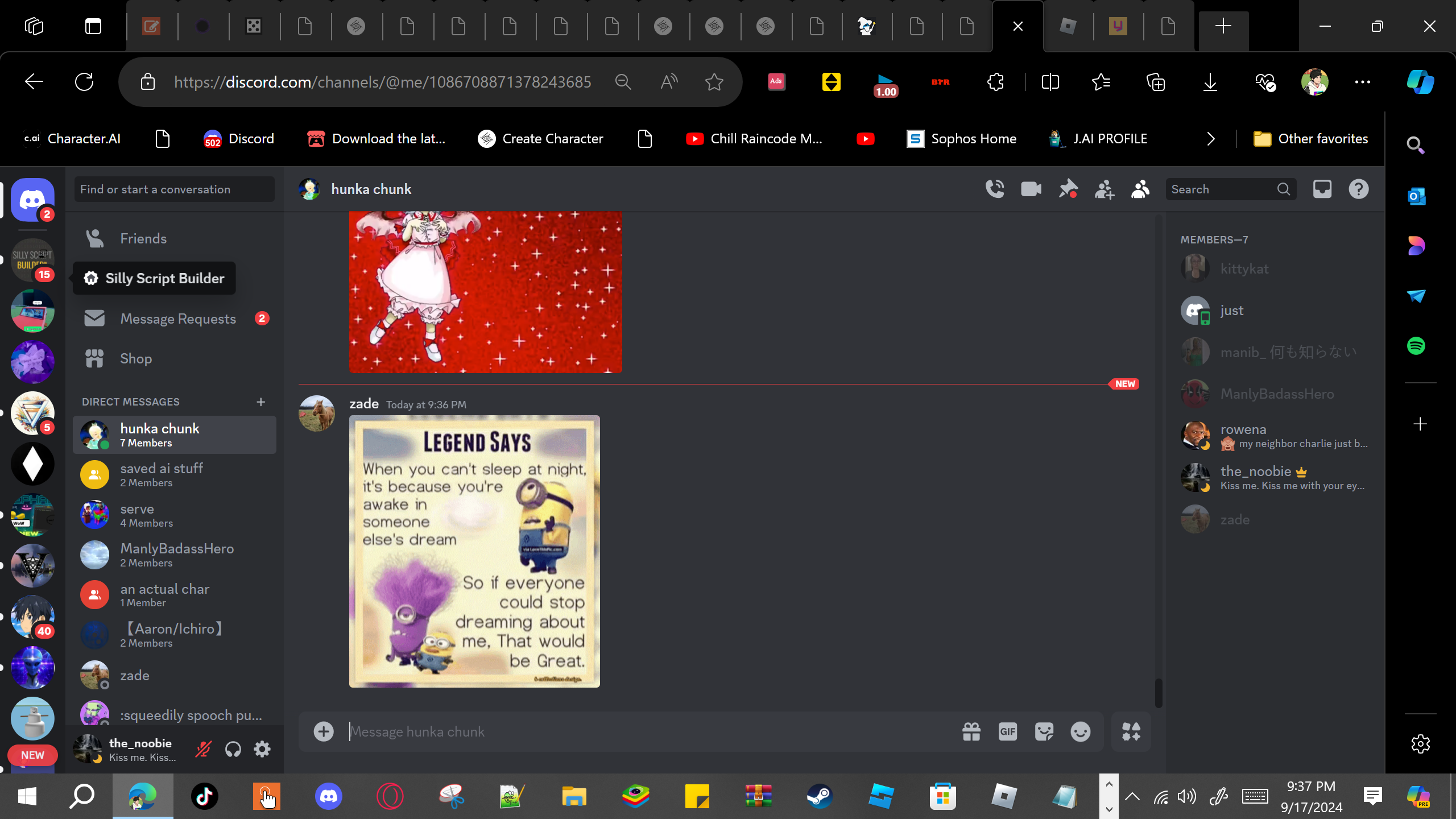Viewport: 1456px width, 819px height.
Task: Start a video call
Action: (x=1031, y=189)
